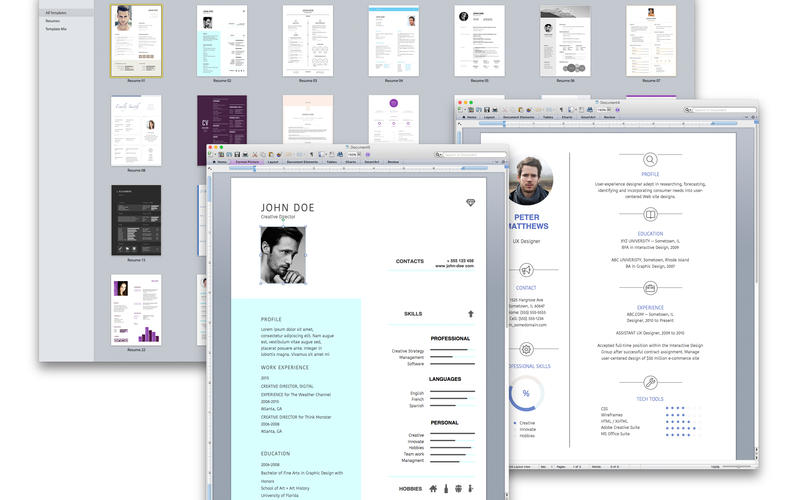This screenshot has width=800, height=500.
Task: Click the Paste clipboard icon in front toolbar
Action: (x=271, y=155)
